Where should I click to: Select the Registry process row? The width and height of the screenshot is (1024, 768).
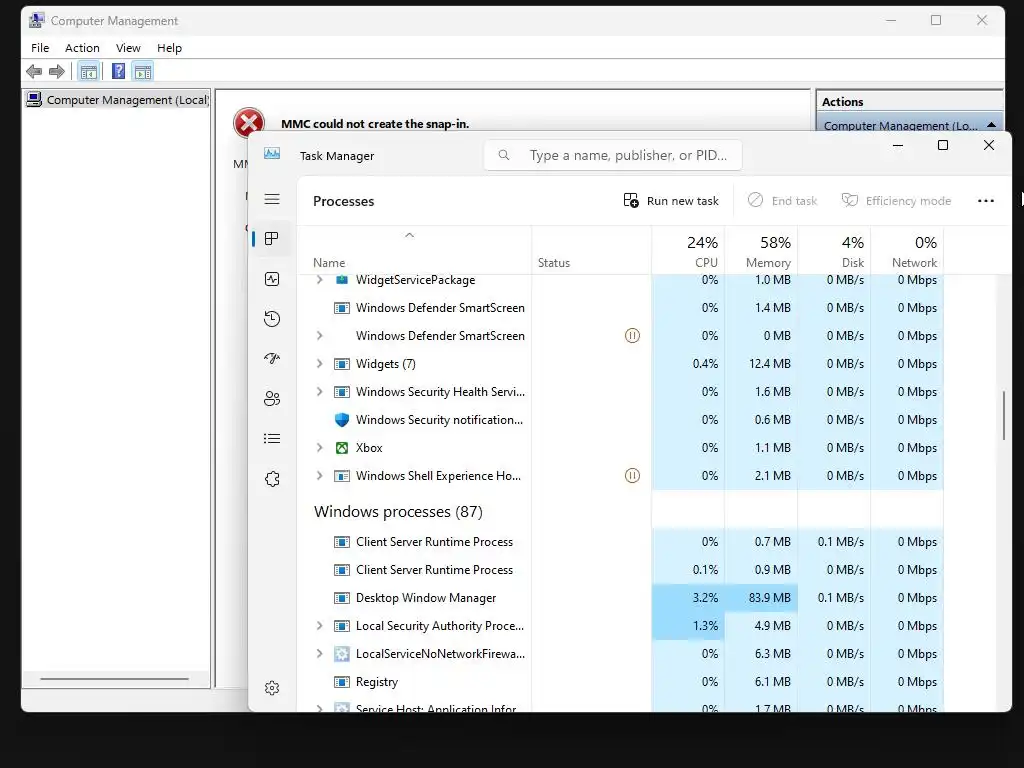pos(620,682)
